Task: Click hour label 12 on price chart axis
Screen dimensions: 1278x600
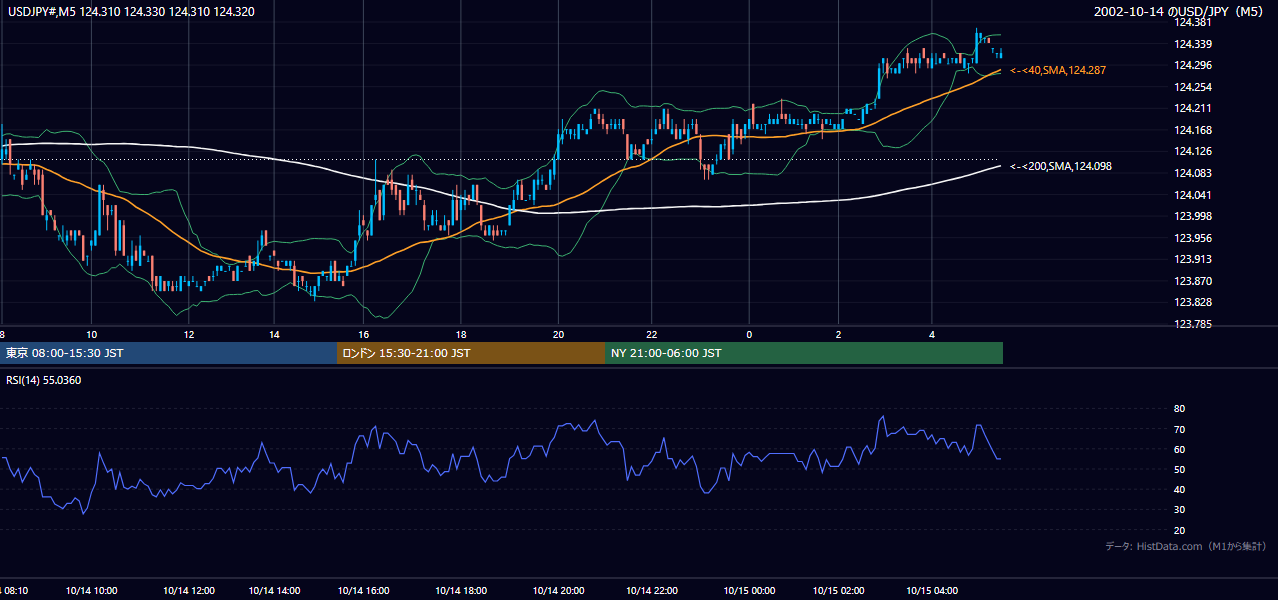Action: pos(188,334)
